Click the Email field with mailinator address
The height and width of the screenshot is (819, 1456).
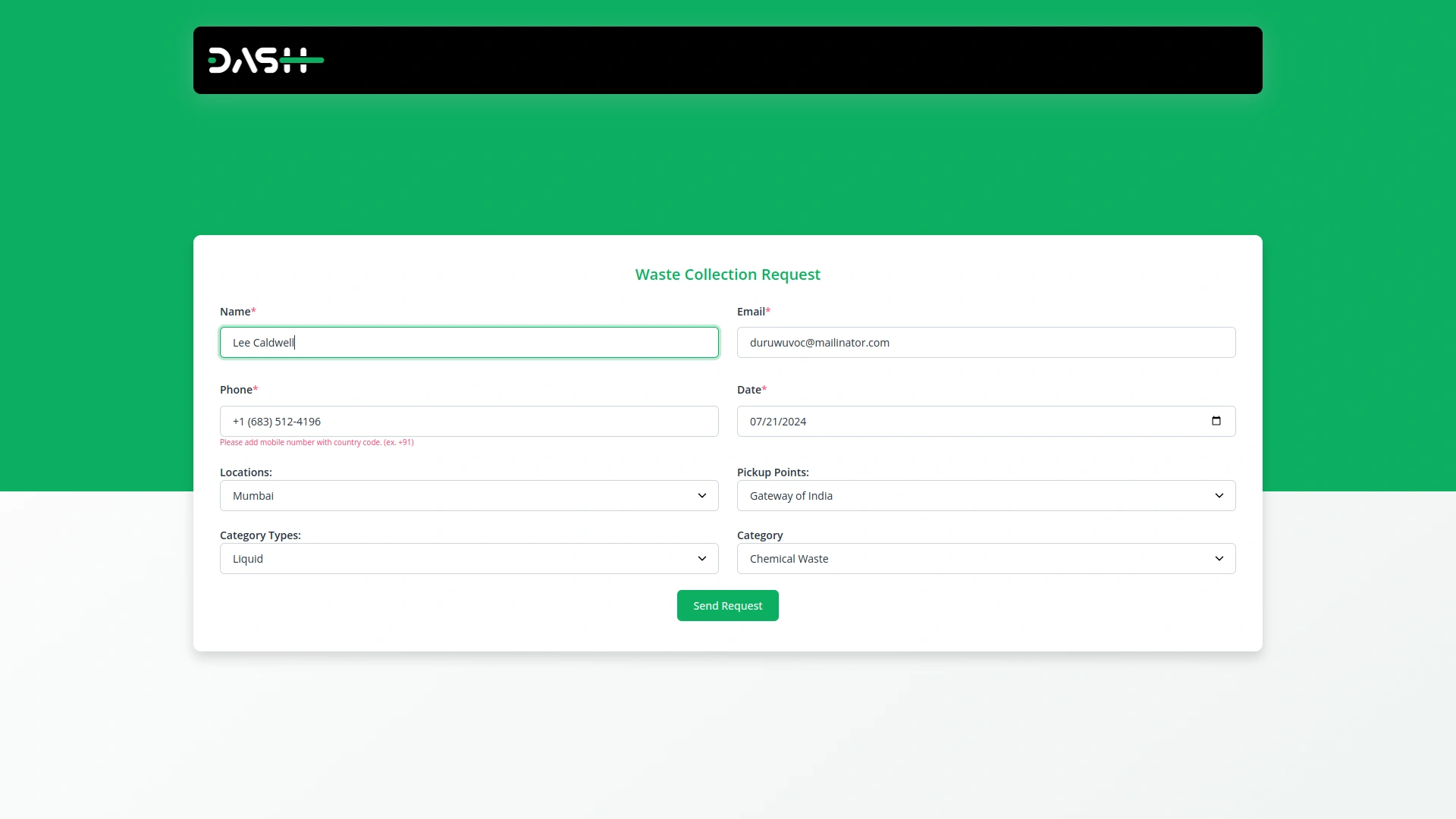986,343
